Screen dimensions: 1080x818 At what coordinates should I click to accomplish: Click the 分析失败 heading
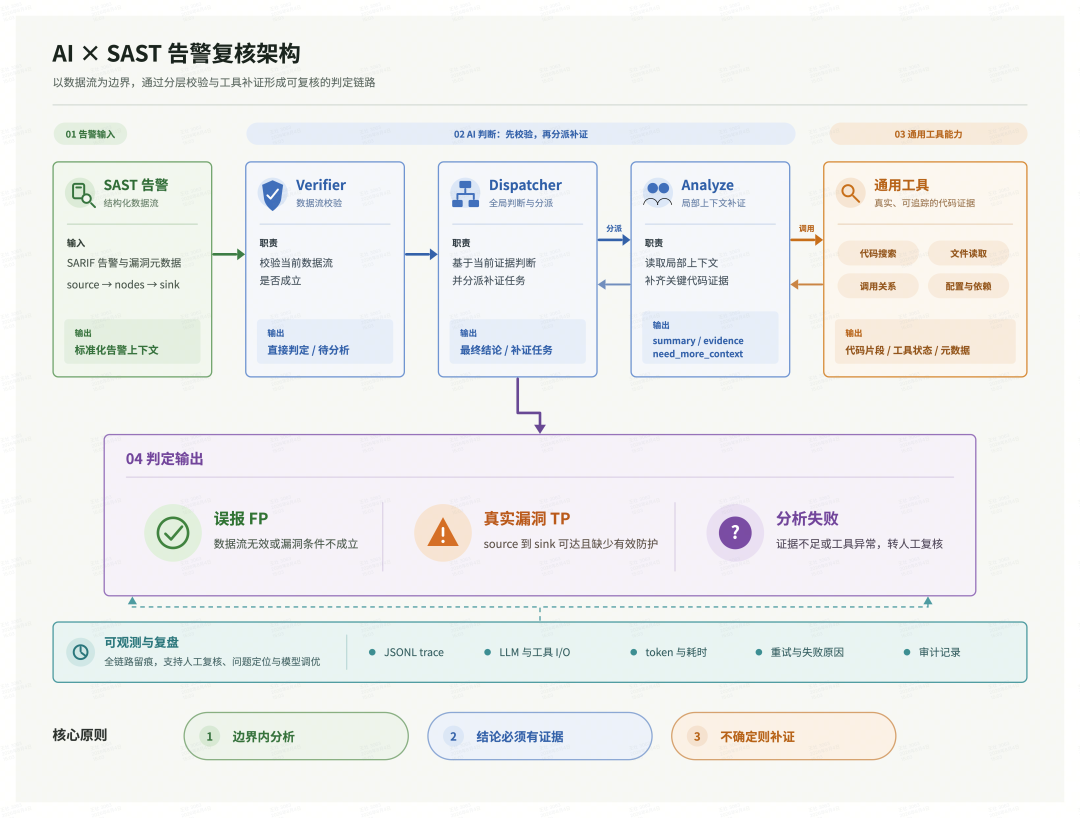click(x=807, y=518)
